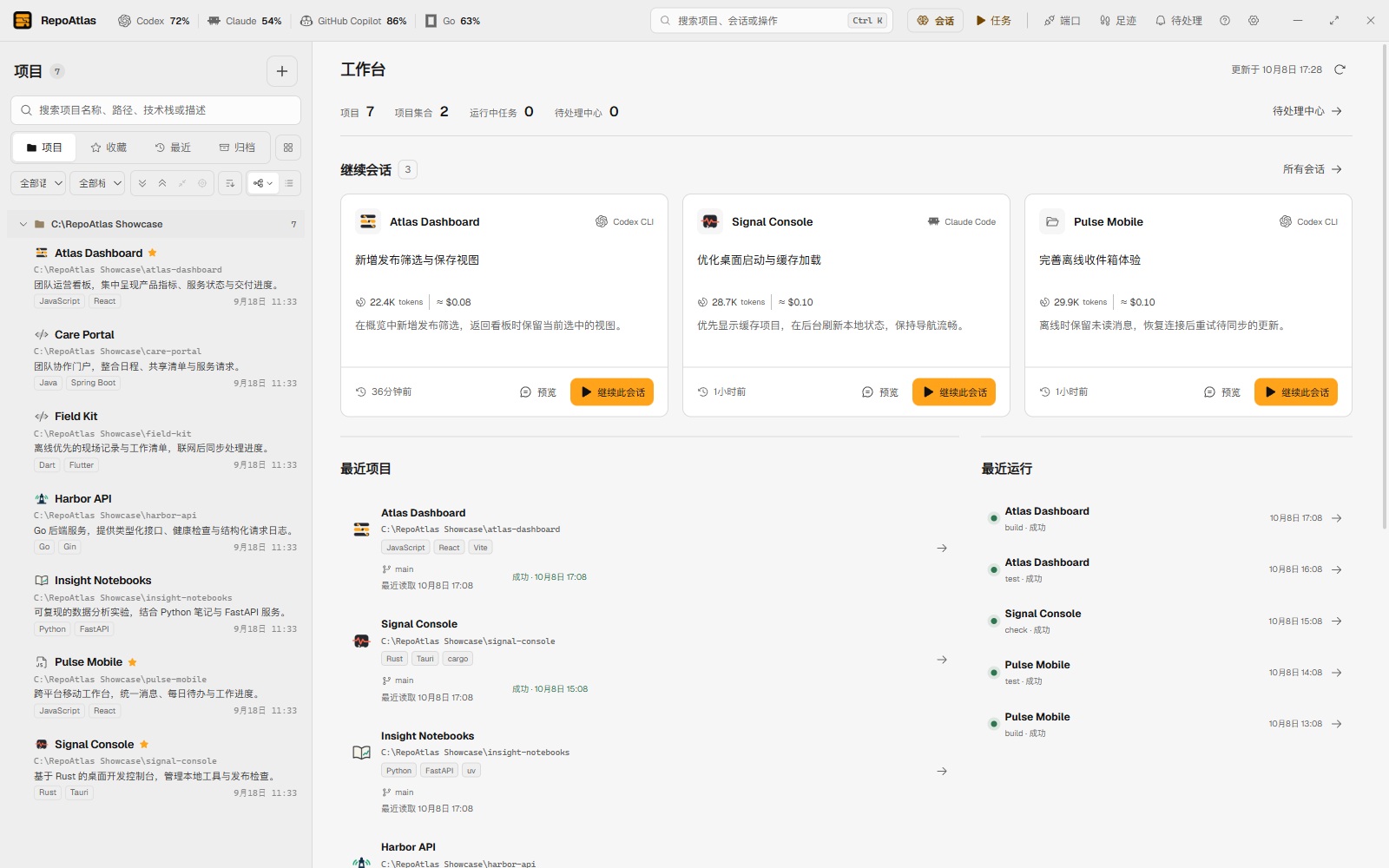1389x868 pixels.
Task: Click Codex 72% usage indicator
Action: pyautogui.click(x=154, y=21)
